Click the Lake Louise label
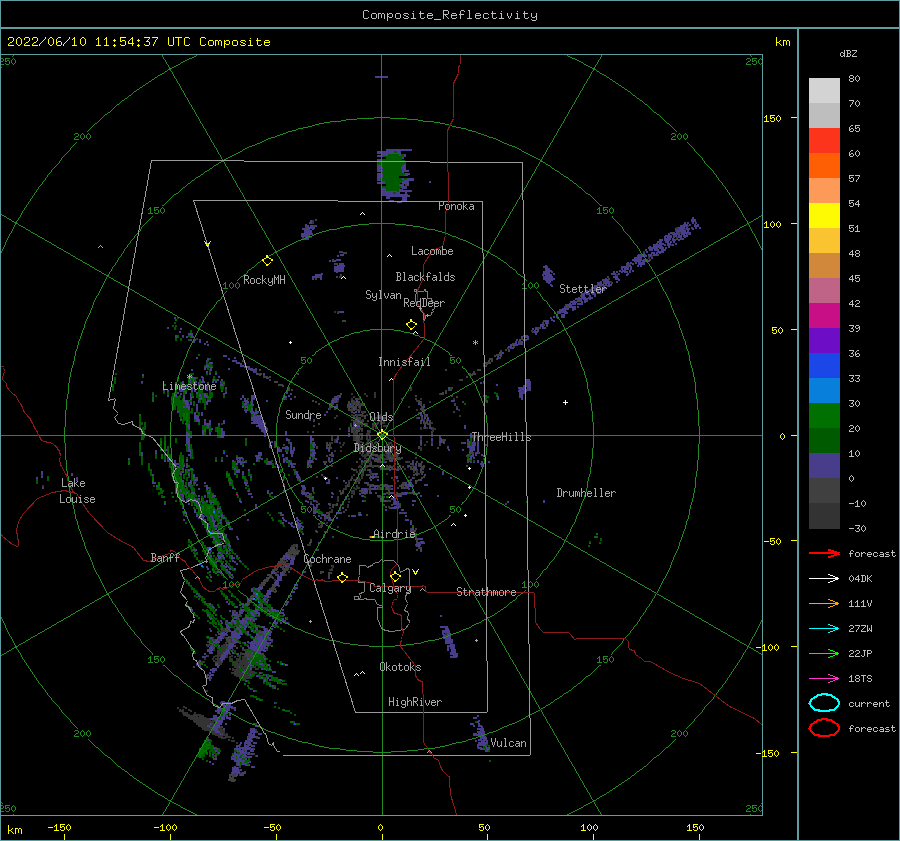This screenshot has width=900, height=841. 77,491
